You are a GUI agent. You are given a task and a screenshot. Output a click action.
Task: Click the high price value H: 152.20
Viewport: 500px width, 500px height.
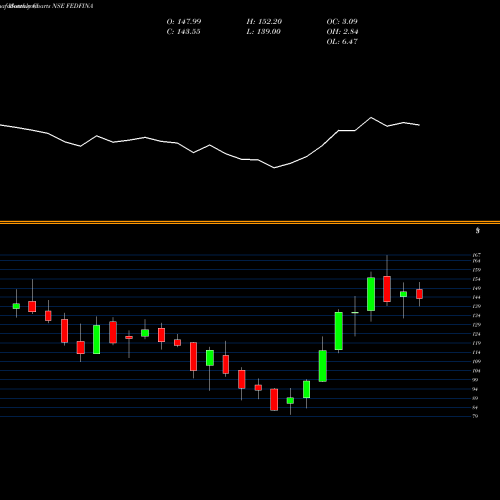point(264,22)
